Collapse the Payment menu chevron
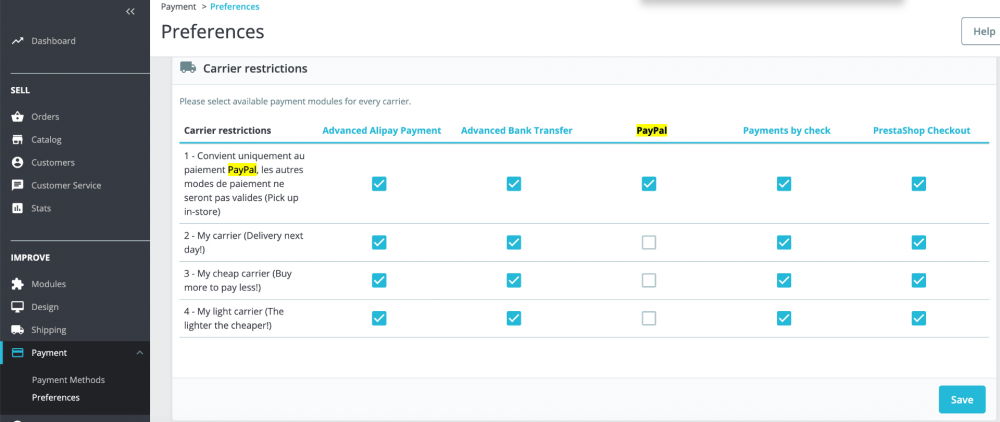The image size is (1000, 422). pyautogui.click(x=139, y=353)
